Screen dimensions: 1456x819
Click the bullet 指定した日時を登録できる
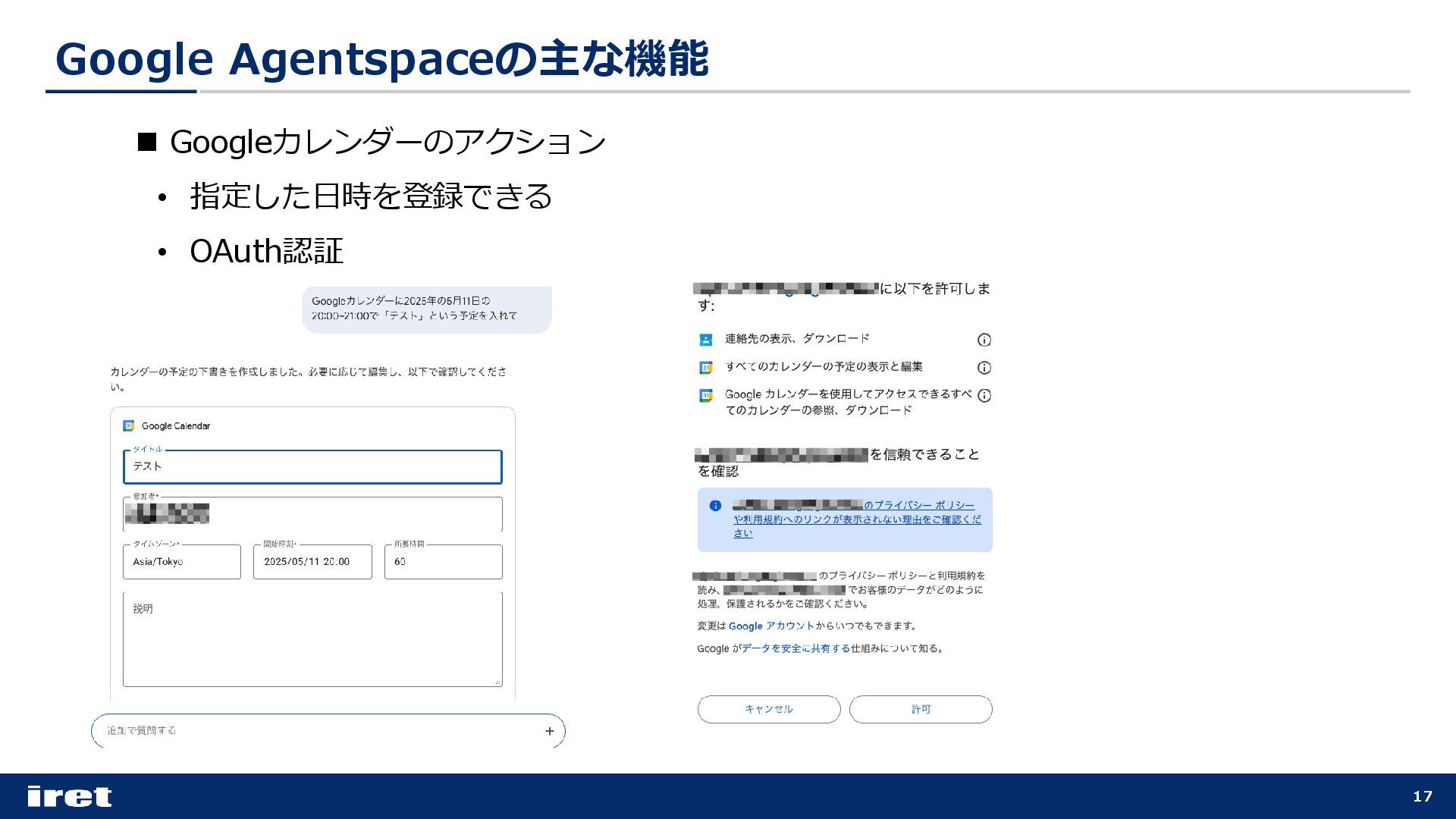pos(371,196)
